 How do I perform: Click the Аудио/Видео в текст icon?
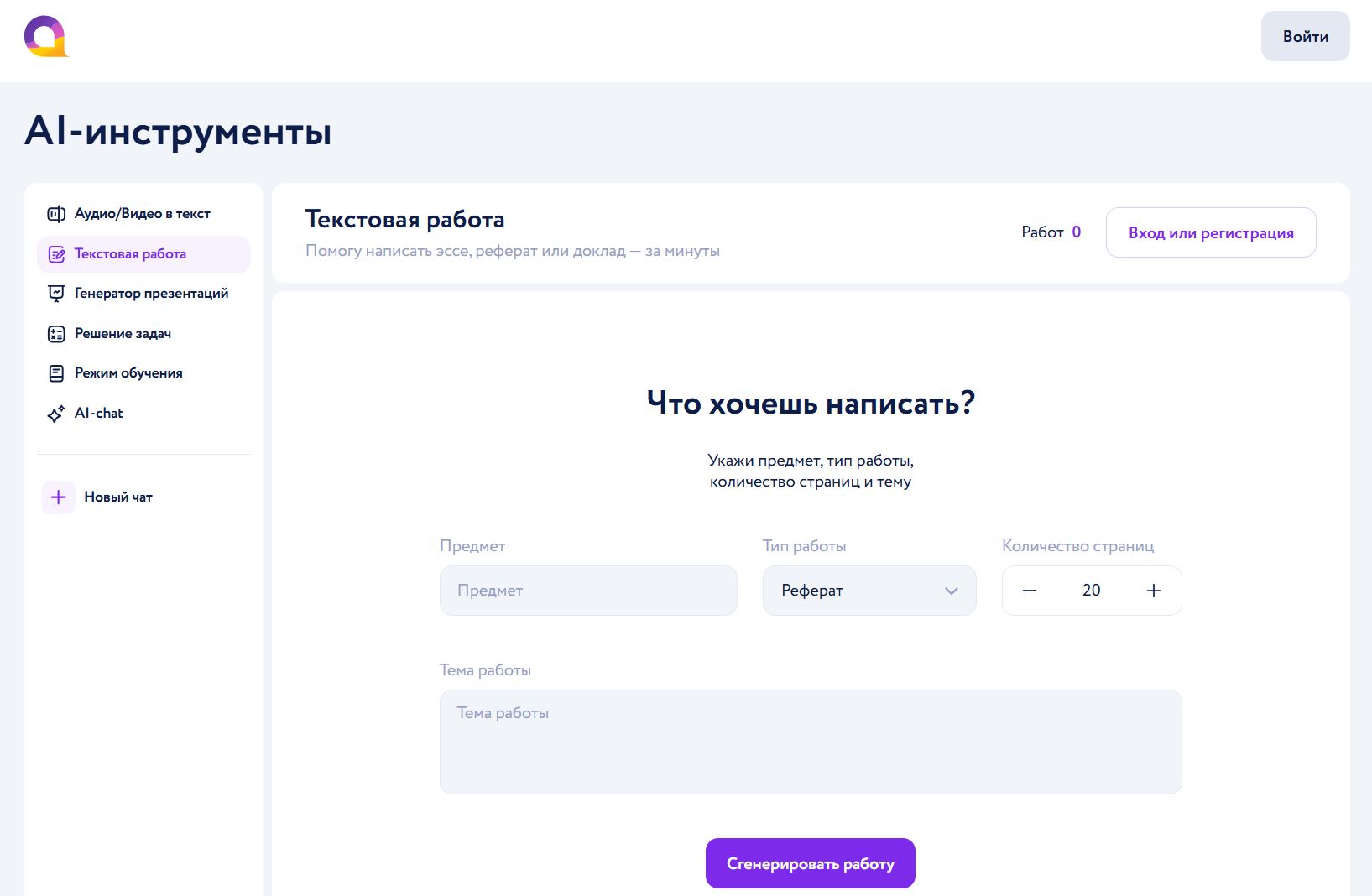coord(56,214)
